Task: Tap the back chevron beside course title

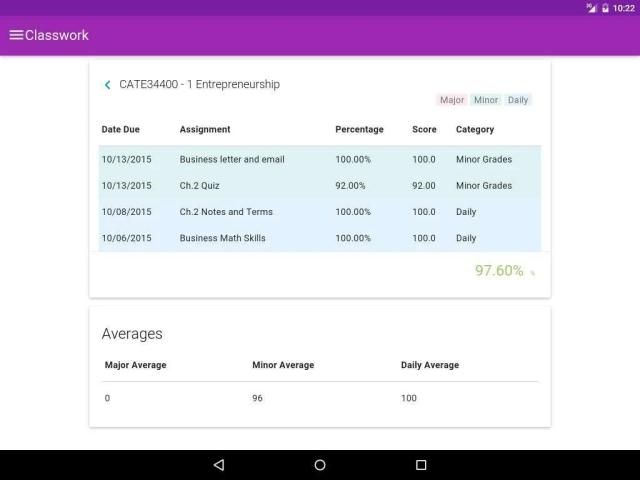Action: [108, 85]
